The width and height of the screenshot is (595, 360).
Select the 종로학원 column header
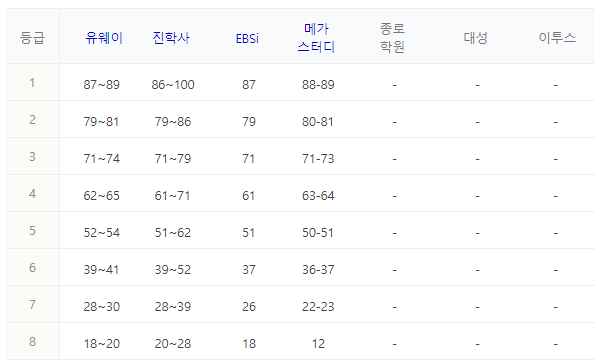[x=392, y=38]
